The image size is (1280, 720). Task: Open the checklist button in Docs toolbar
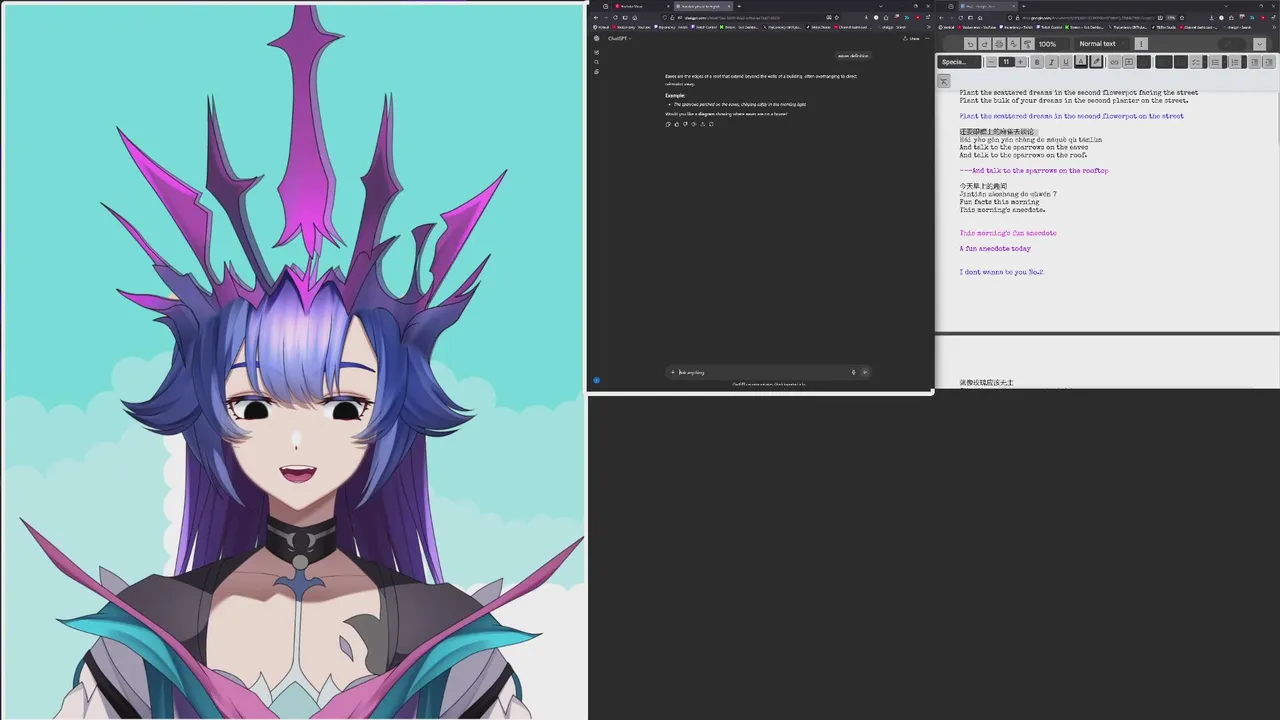[x=1195, y=62]
